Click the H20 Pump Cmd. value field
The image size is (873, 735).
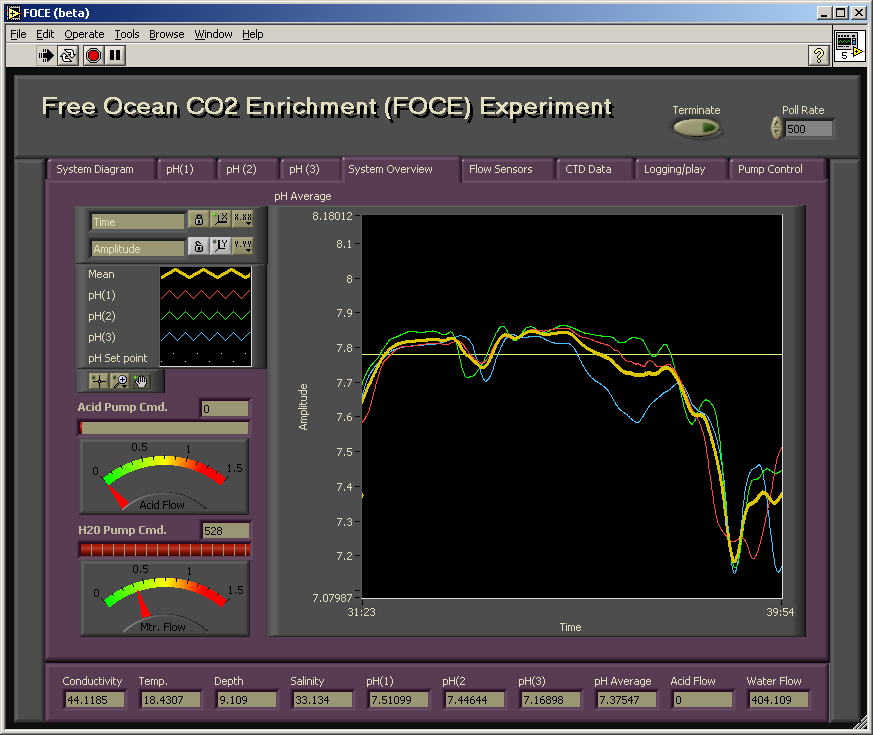226,531
